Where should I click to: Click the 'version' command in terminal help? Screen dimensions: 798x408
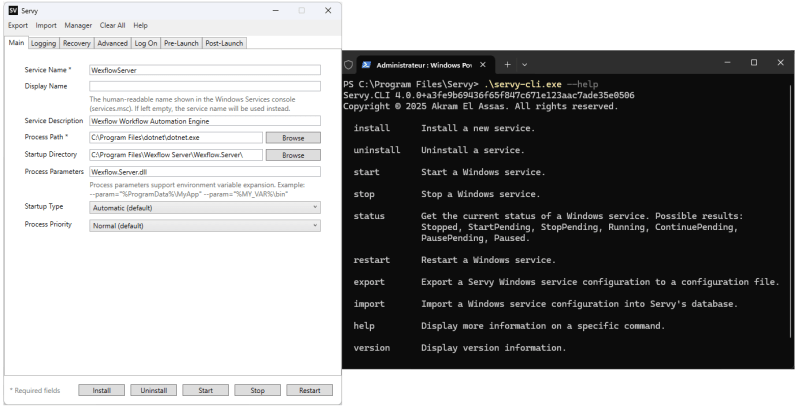pos(372,348)
